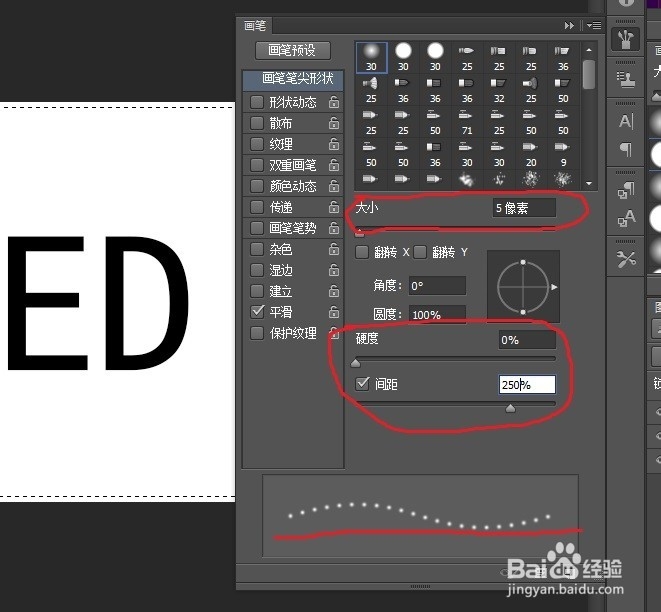Click the 间距 slider handle
Viewport: 661px width, 612px height.
(511, 408)
